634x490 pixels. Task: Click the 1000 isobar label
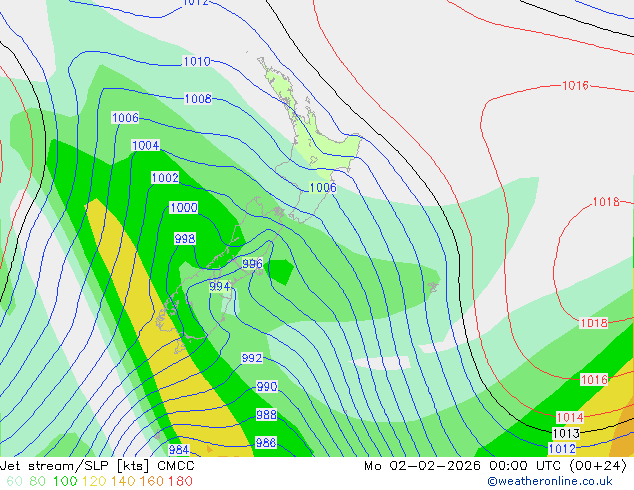[x=184, y=207]
